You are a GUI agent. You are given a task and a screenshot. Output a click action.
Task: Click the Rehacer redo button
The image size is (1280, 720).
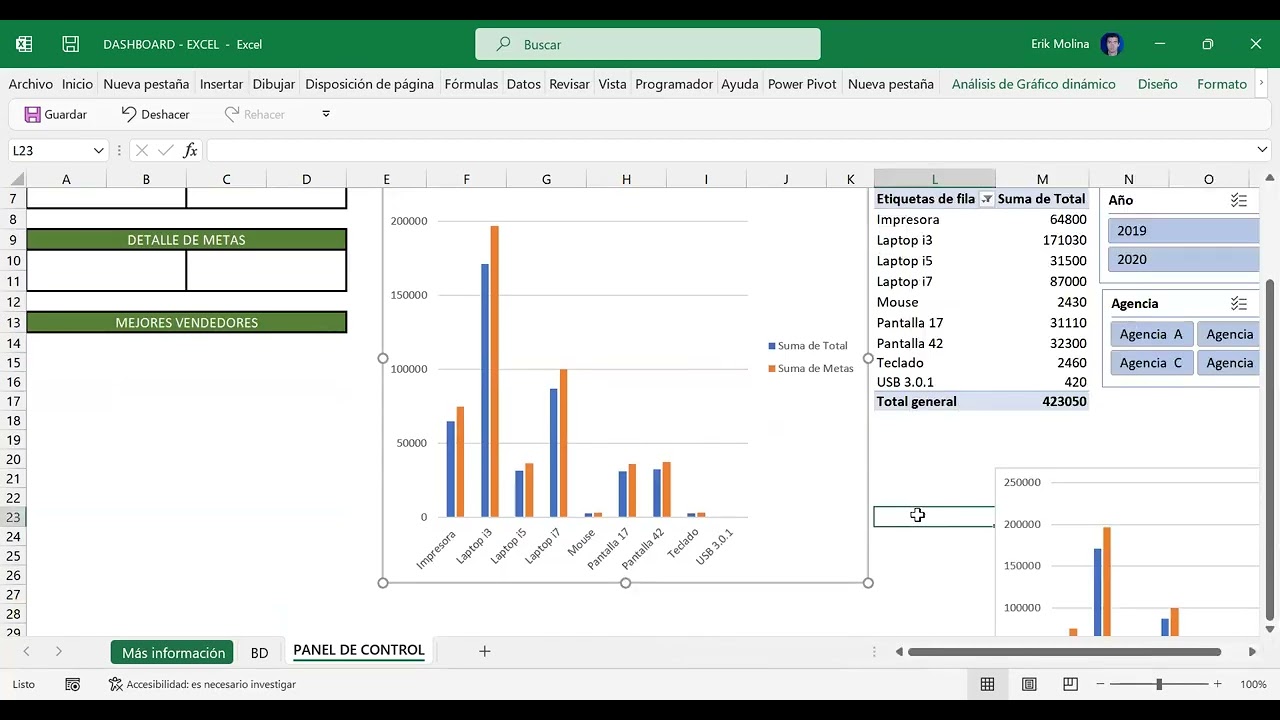(x=255, y=114)
